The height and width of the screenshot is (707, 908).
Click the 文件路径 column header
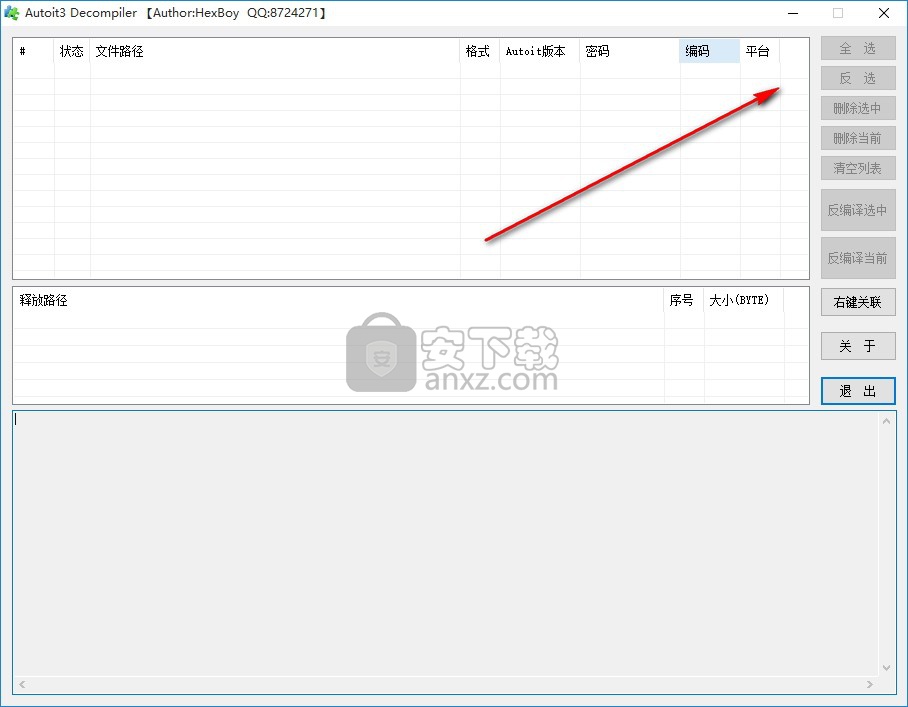coord(274,52)
